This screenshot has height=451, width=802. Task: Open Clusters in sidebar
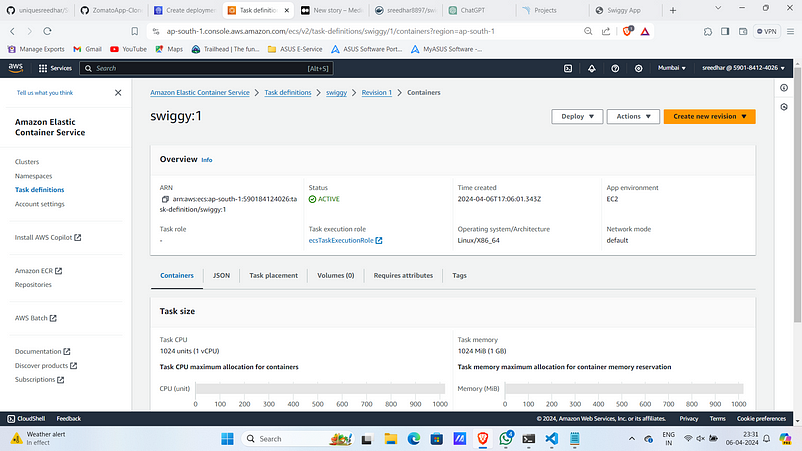[27, 162]
